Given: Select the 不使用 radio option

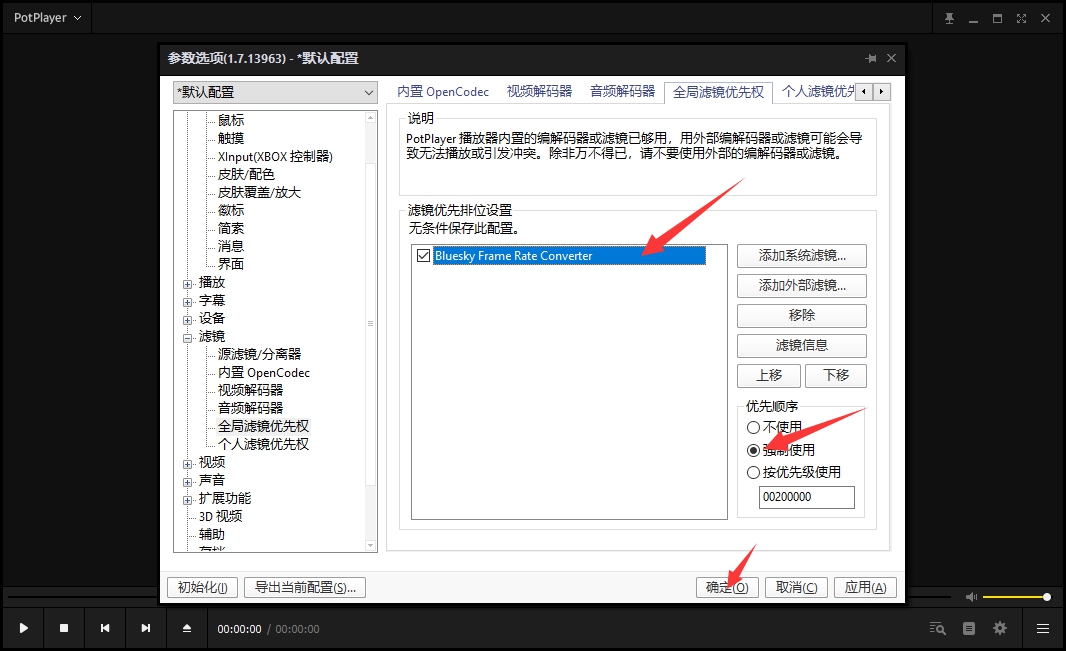Looking at the screenshot, I should tap(774, 427).
